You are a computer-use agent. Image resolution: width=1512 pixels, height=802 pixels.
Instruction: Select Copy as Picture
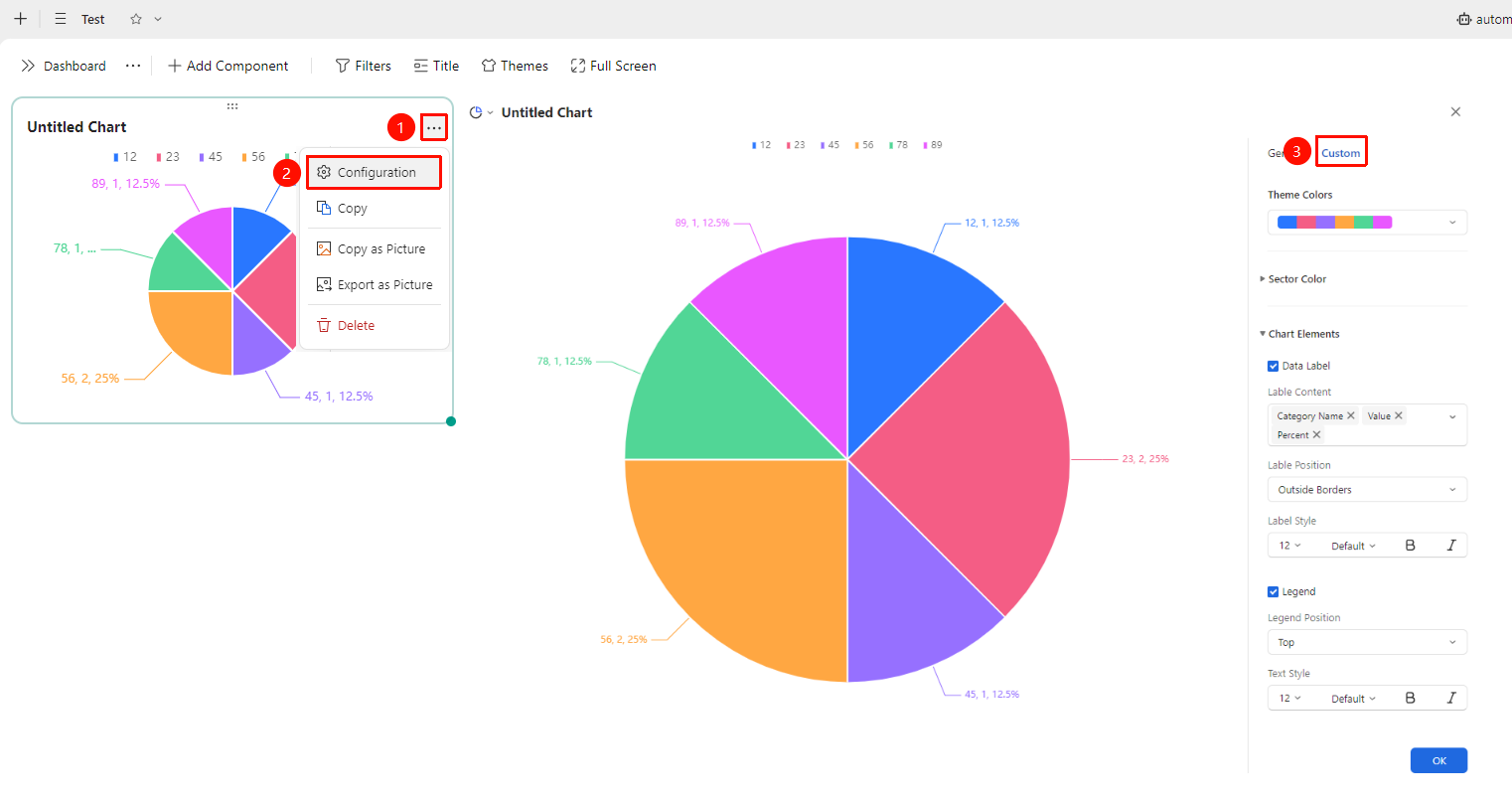click(374, 248)
